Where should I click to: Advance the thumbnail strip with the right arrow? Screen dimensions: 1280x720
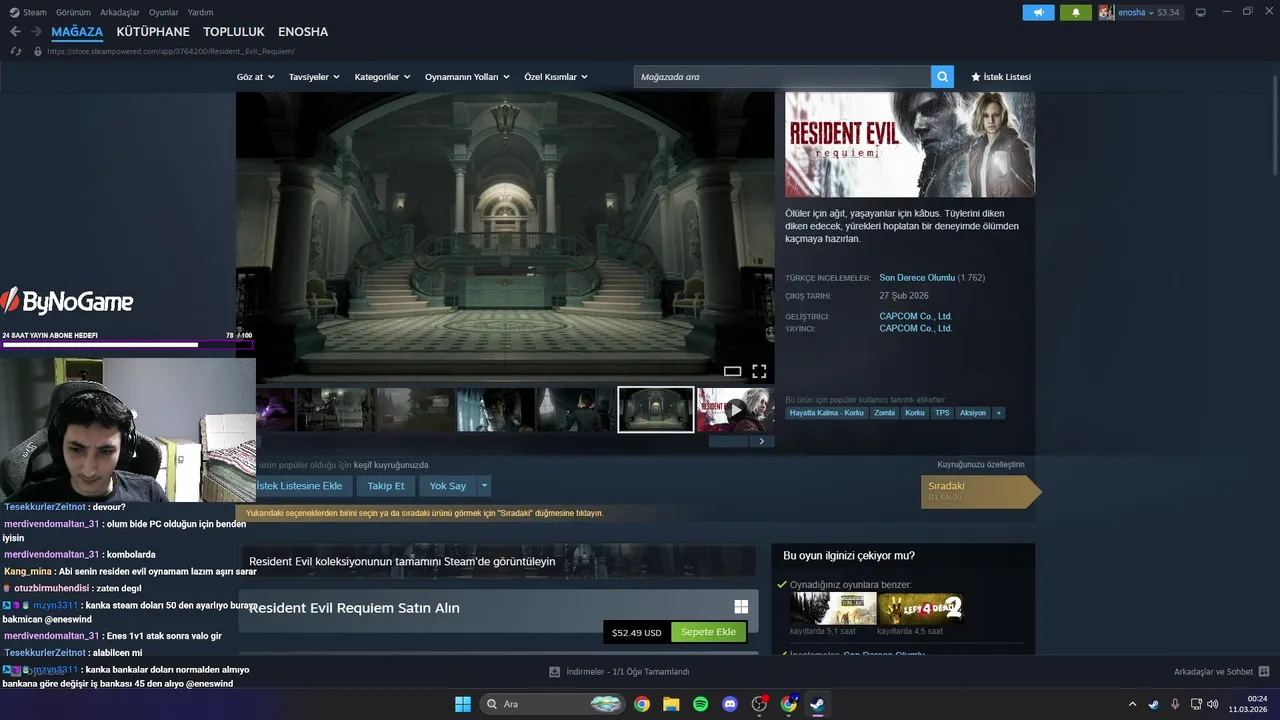point(762,441)
